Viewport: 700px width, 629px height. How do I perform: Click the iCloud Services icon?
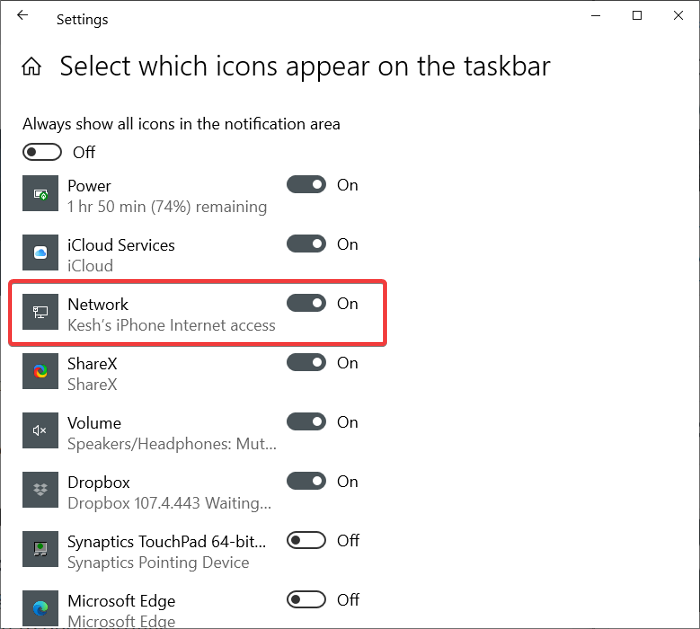pyautogui.click(x=41, y=253)
